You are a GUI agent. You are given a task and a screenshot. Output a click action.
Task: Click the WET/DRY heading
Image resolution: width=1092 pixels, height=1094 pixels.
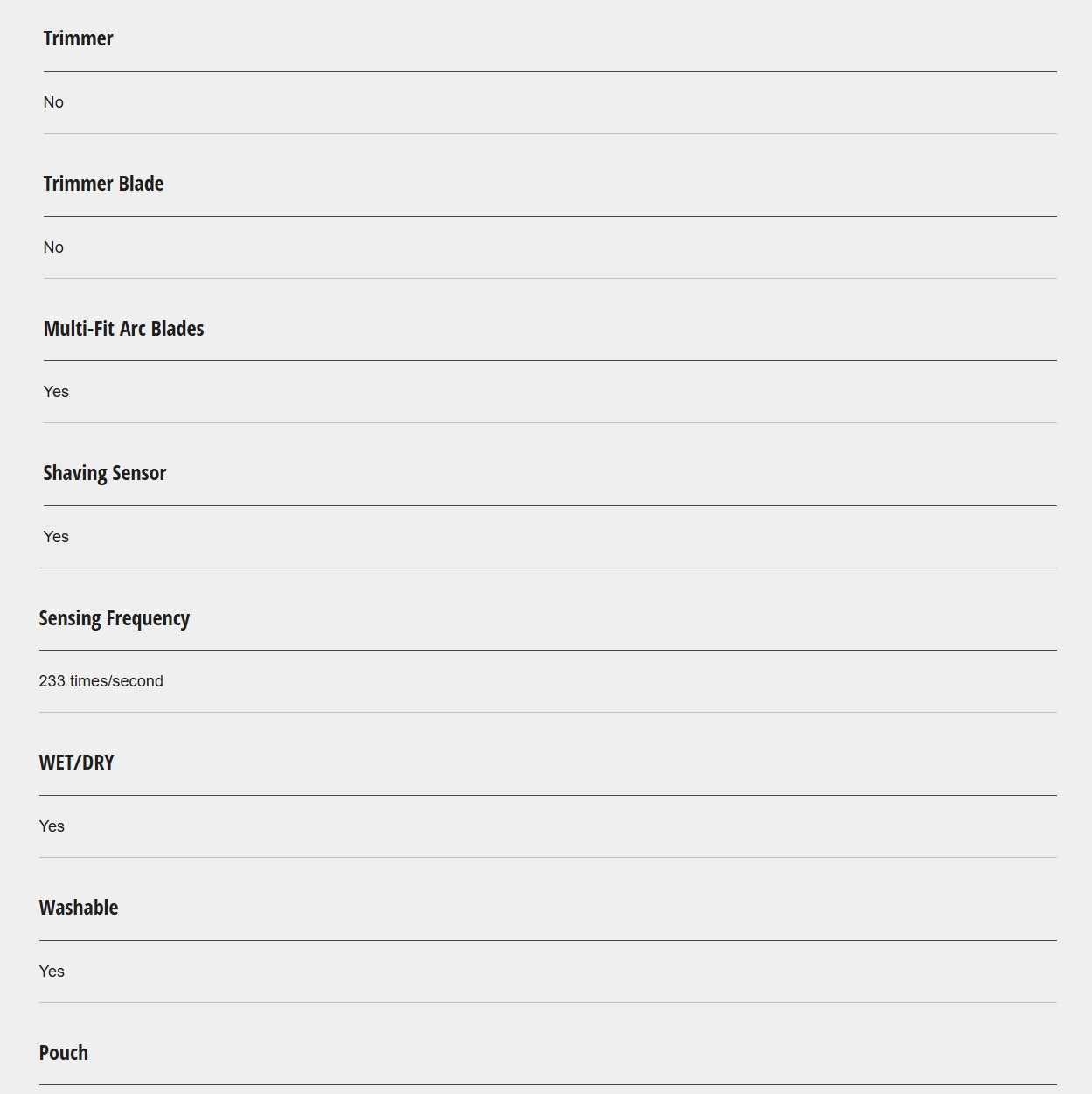(x=76, y=763)
